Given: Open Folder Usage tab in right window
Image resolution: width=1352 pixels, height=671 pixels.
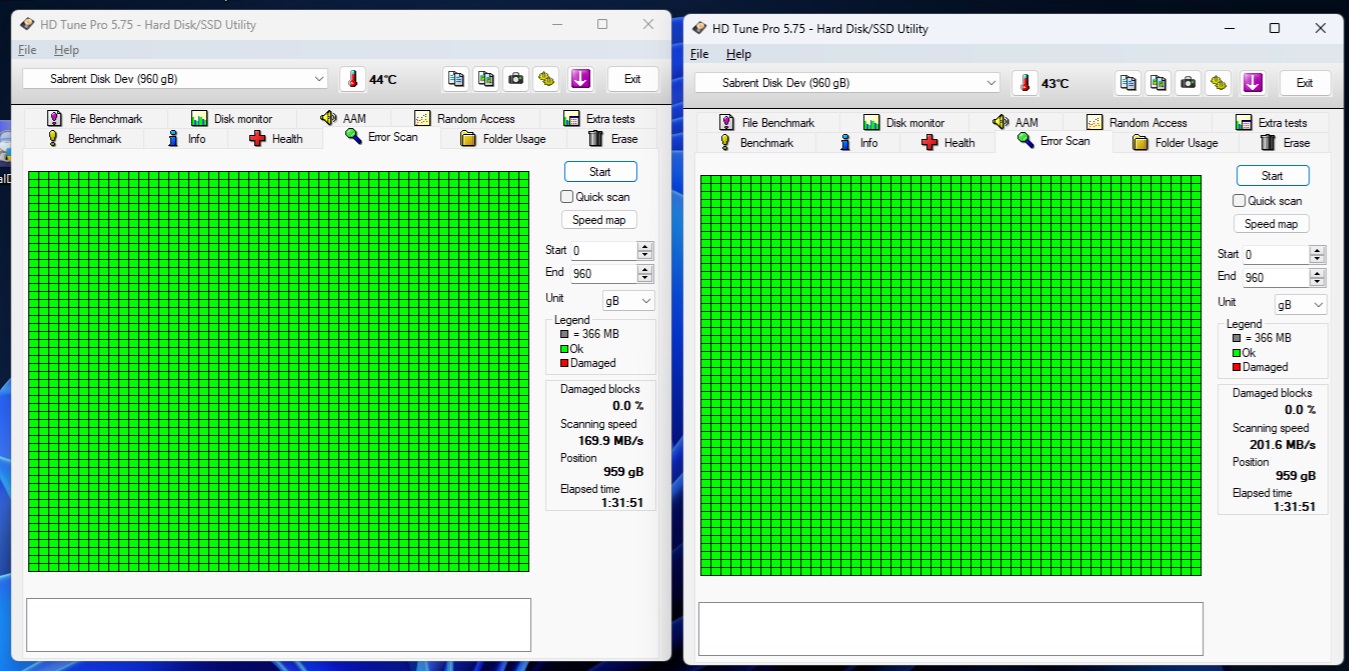Looking at the screenshot, I should point(1175,143).
